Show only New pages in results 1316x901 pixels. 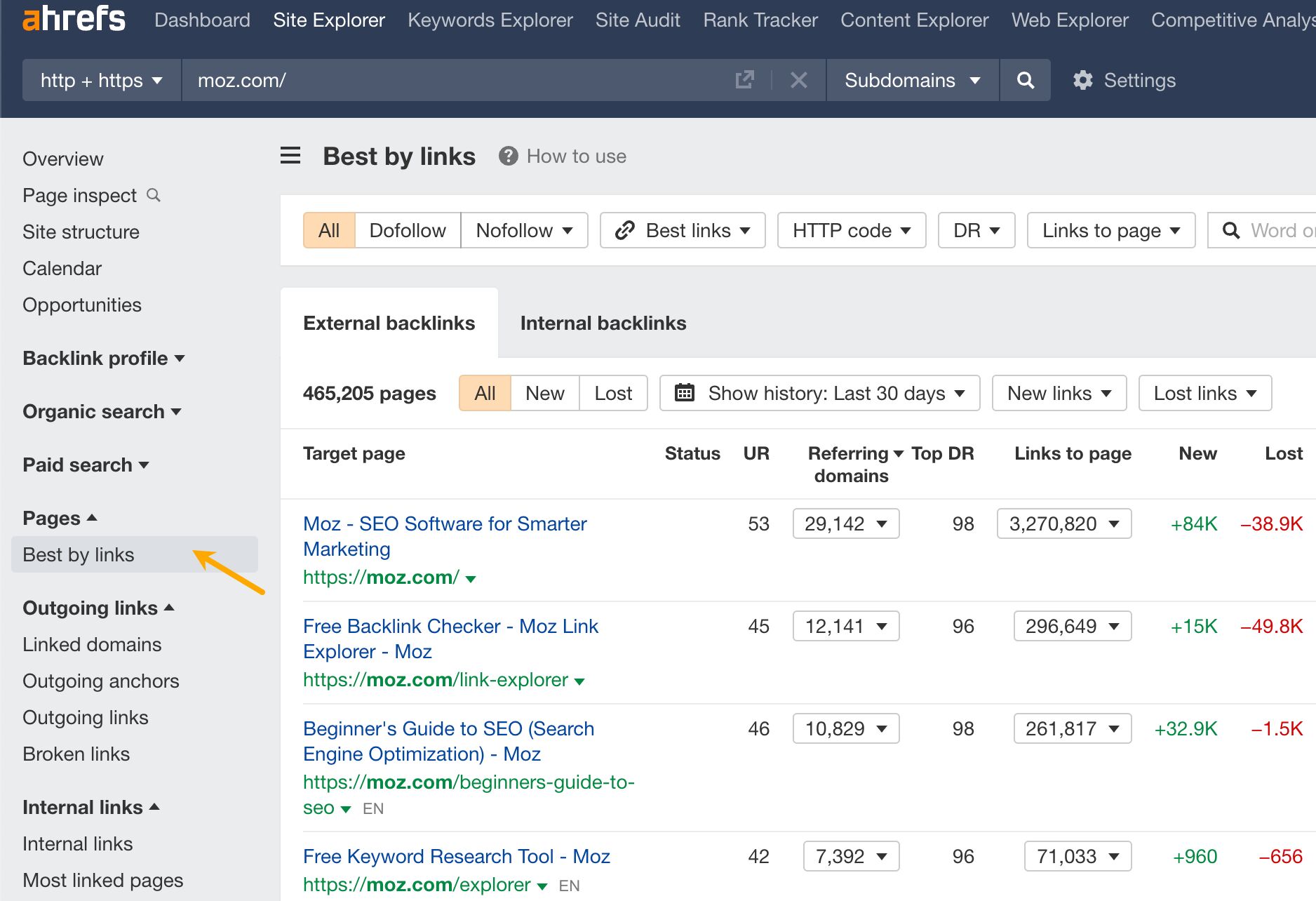click(544, 393)
